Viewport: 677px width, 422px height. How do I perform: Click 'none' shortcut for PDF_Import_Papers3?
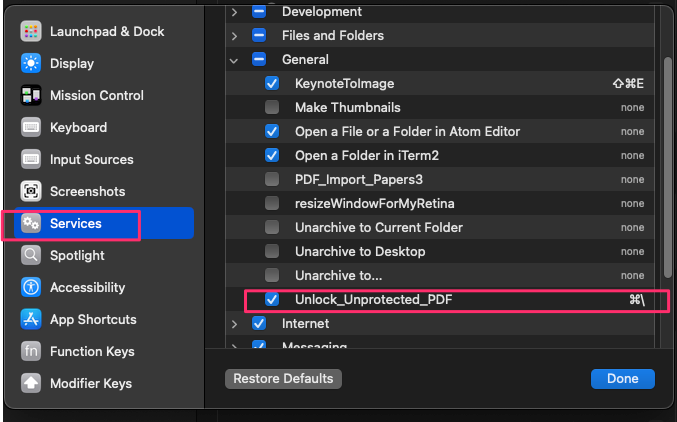pyautogui.click(x=633, y=179)
